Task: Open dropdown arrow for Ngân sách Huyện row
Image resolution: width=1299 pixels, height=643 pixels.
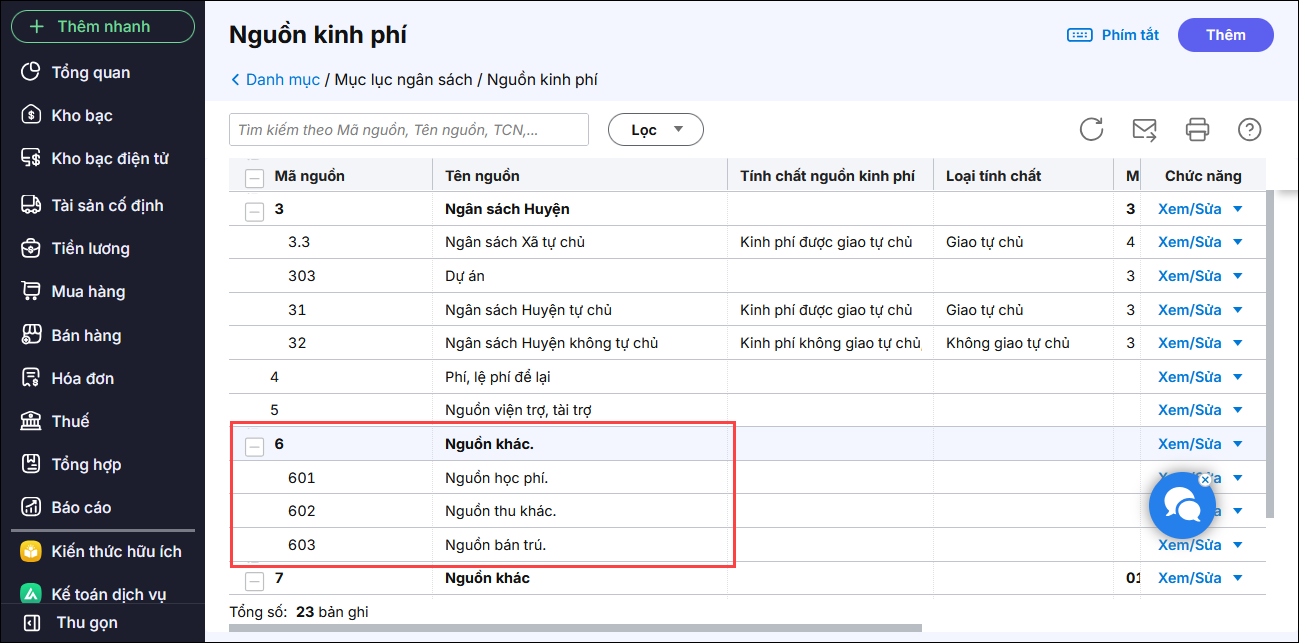Action: click(1238, 209)
